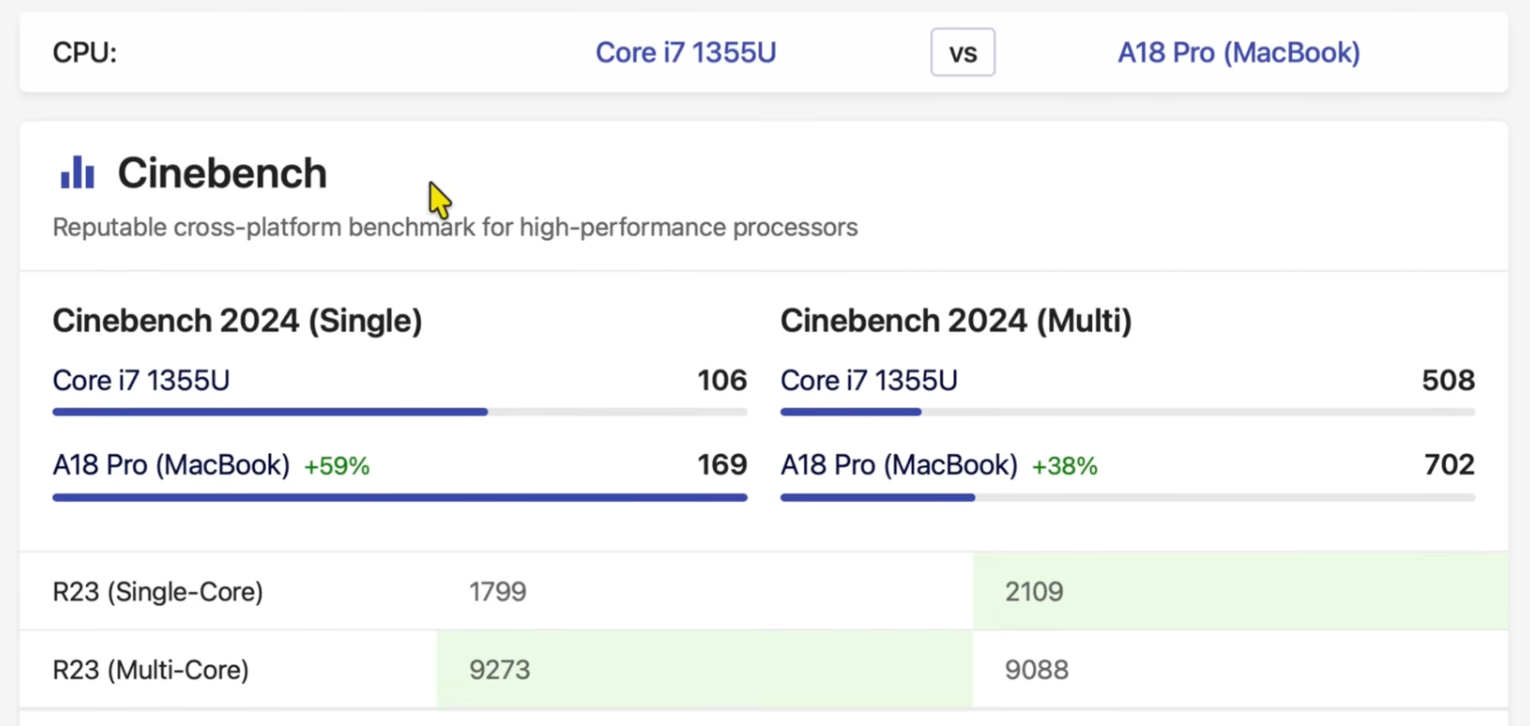Select the "CPU:" label
This screenshot has height=726, width=1530.
pyautogui.click(x=85, y=52)
